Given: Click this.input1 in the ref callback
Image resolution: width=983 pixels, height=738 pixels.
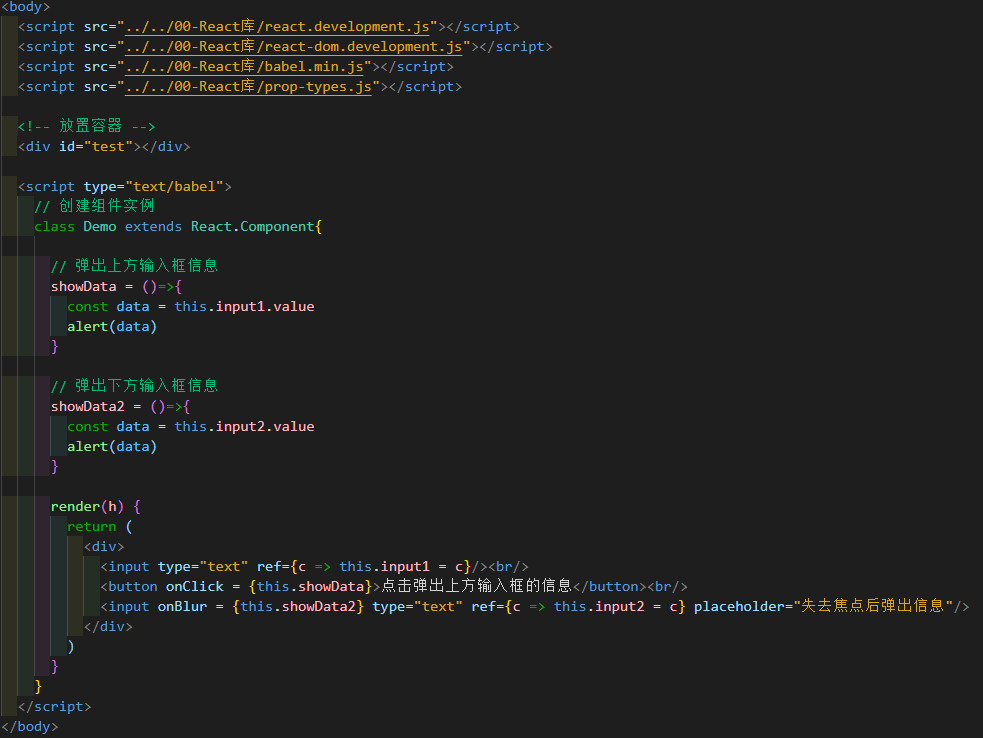Looking at the screenshot, I should coord(384,566).
